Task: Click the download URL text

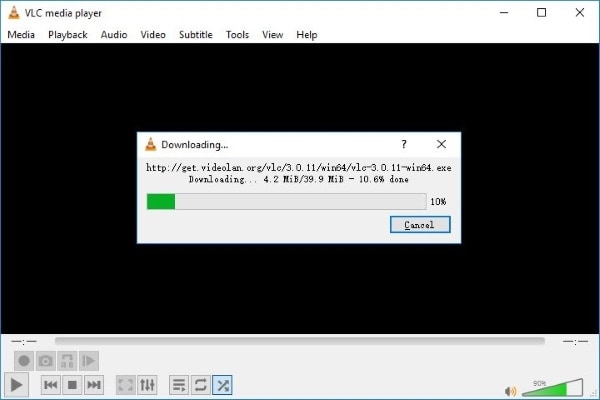Action: (298, 168)
